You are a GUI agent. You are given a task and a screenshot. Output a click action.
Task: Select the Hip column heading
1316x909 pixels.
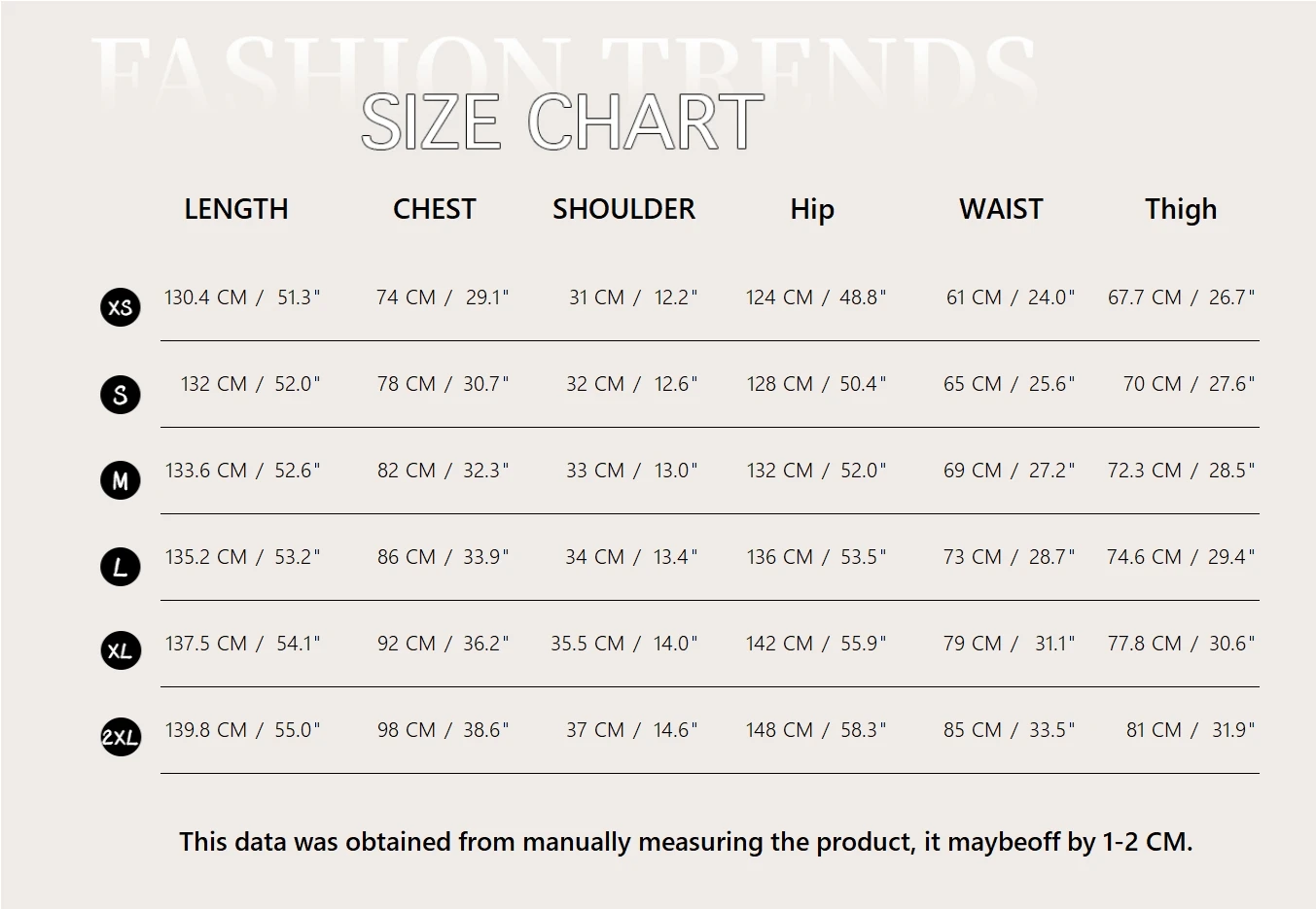point(812,209)
